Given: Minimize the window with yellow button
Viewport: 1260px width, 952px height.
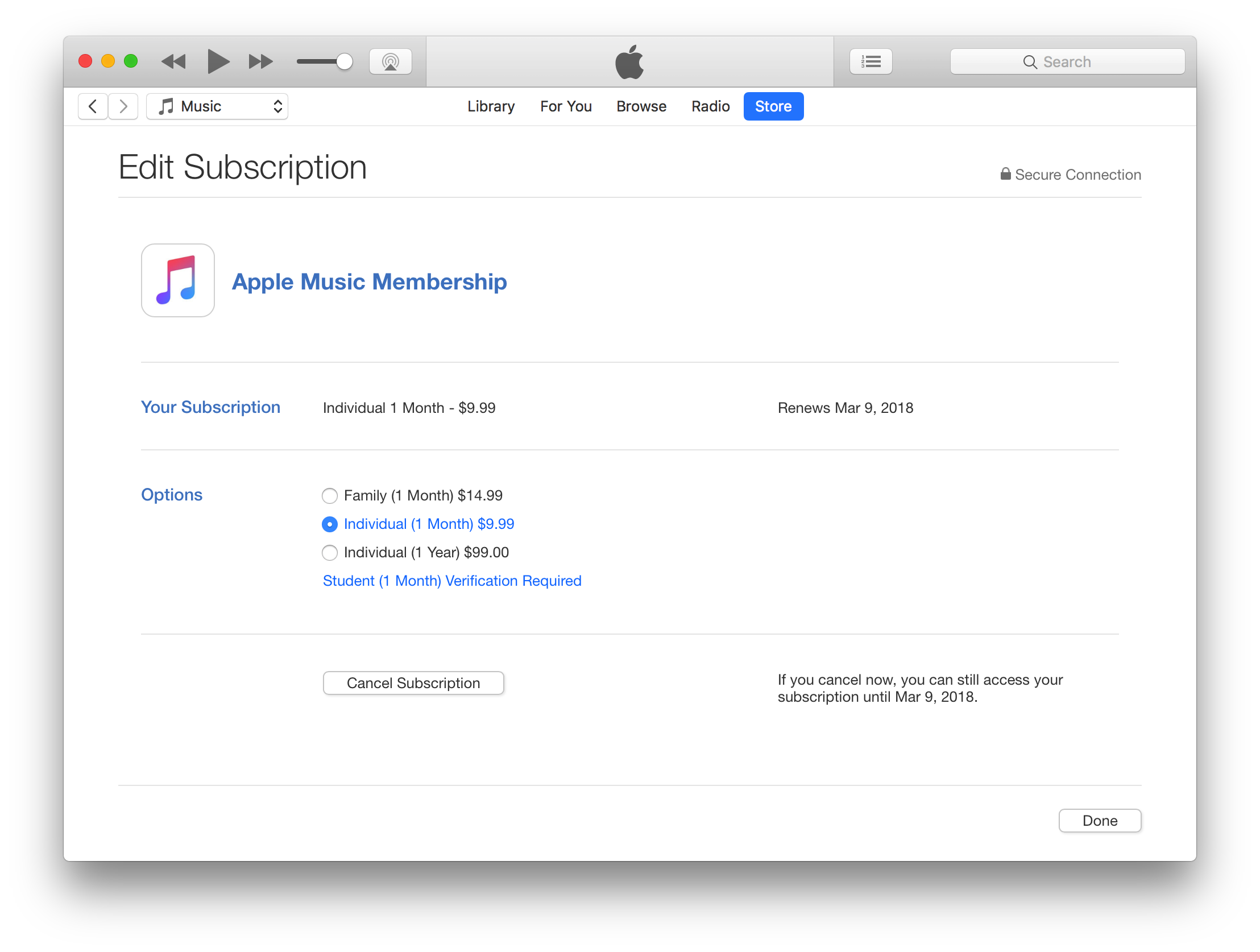Looking at the screenshot, I should (x=108, y=61).
